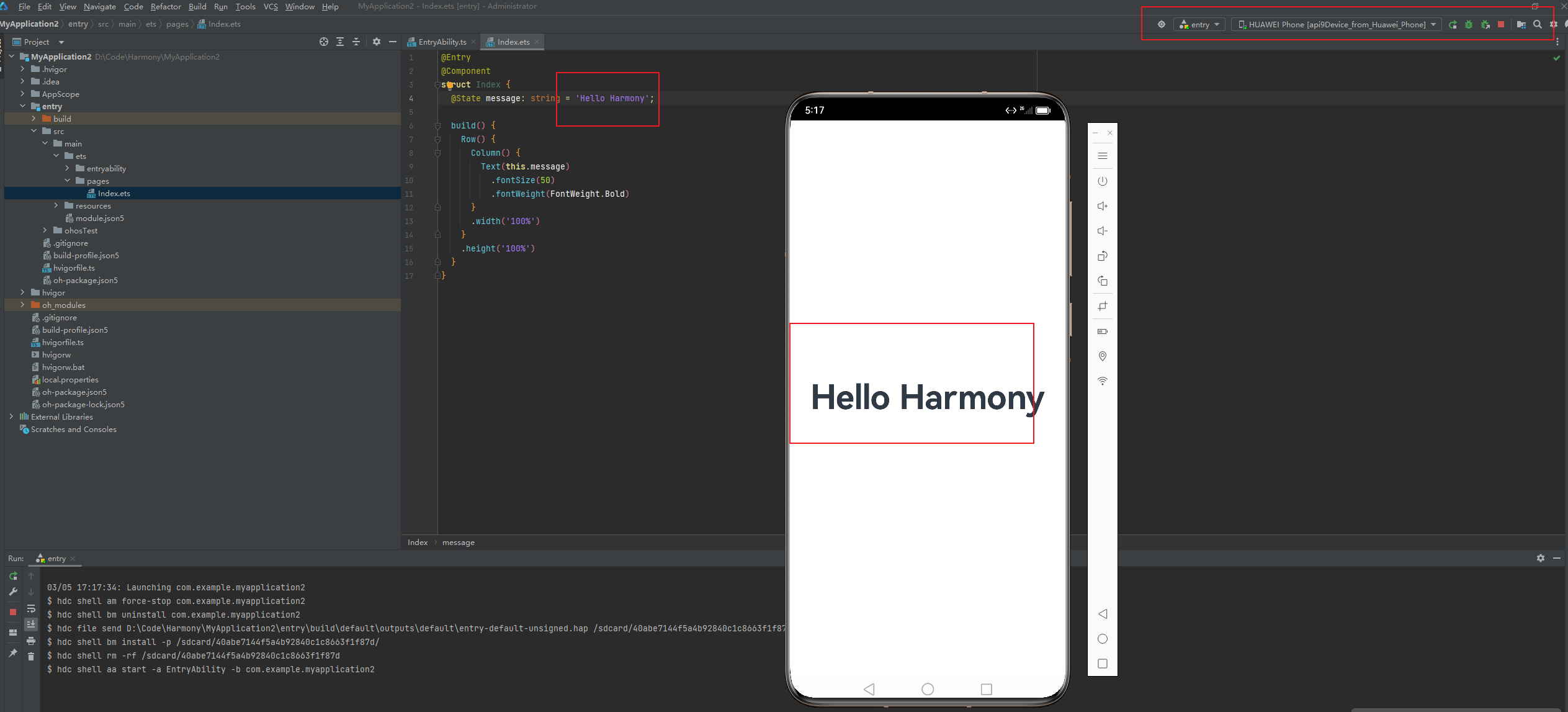
Task: Rerun entry from the Run panel sidebar
Action: click(13, 576)
